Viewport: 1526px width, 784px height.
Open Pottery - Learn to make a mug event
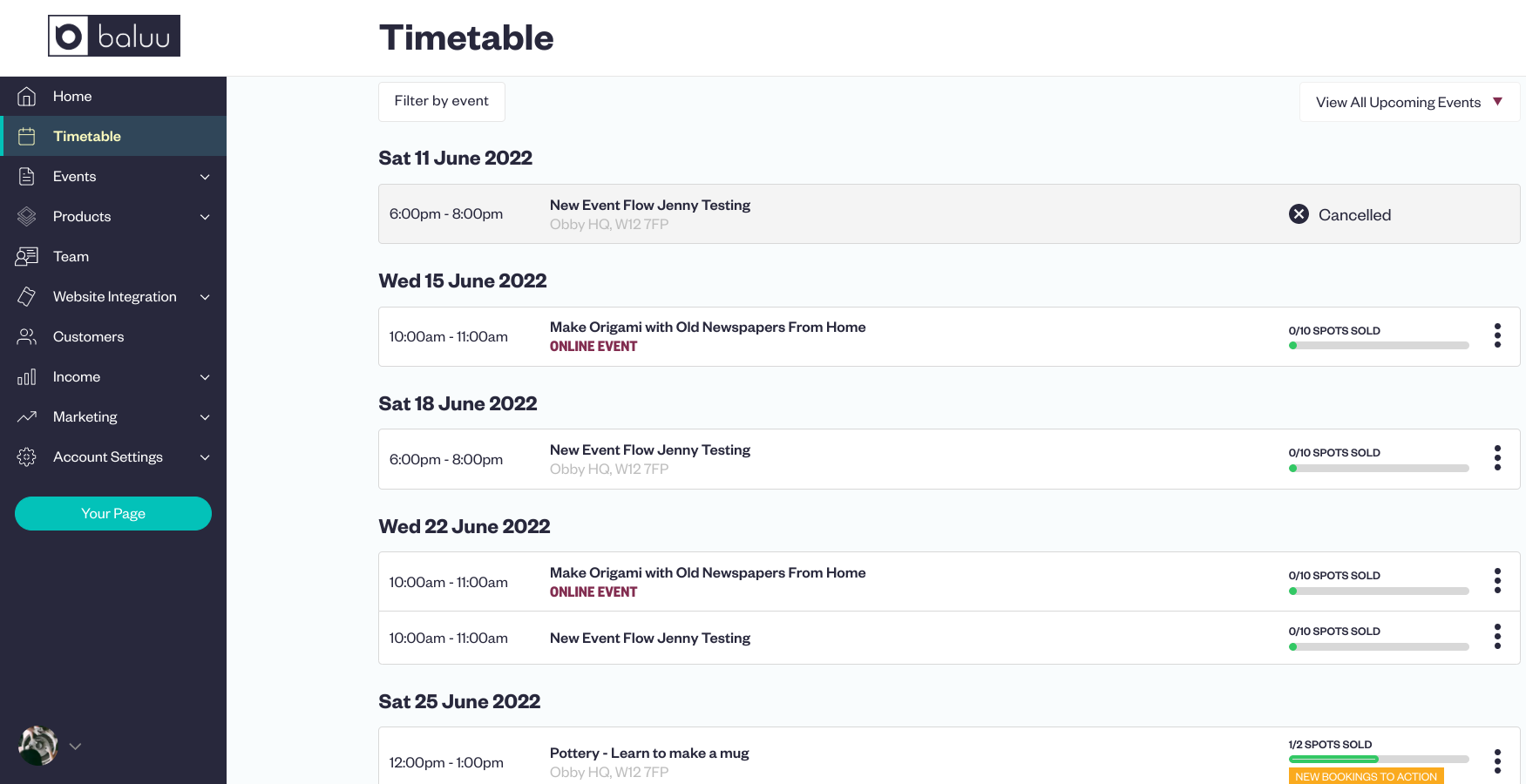tap(648, 753)
